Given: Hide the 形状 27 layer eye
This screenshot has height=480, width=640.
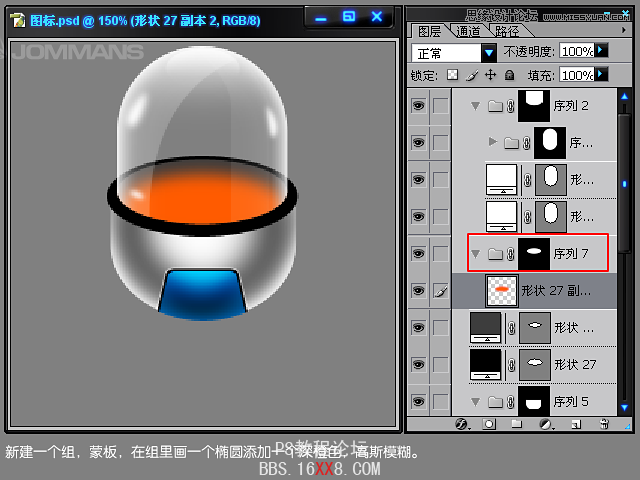Looking at the screenshot, I should 418,364.
